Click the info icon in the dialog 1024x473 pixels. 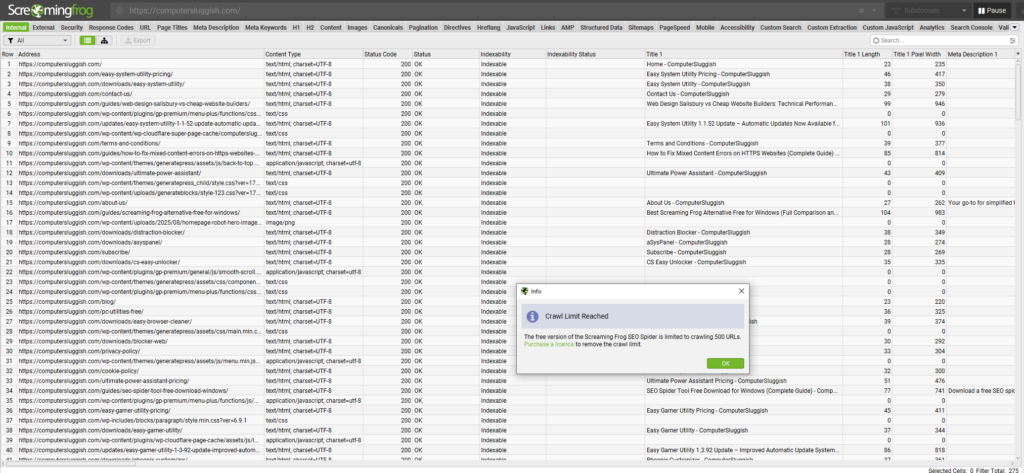click(x=532, y=316)
